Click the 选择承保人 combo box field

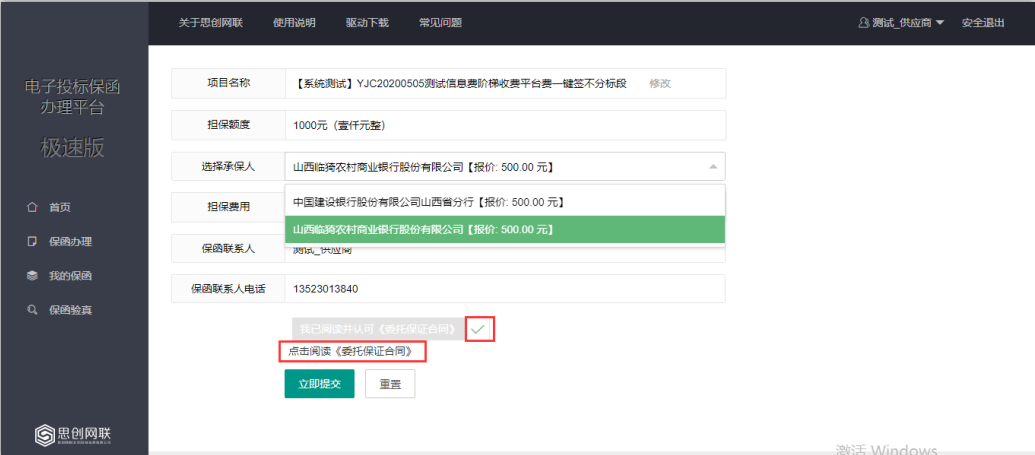point(505,167)
